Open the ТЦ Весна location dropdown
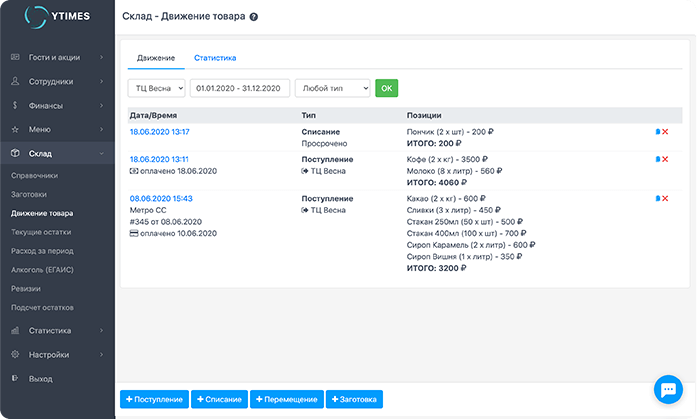The width and height of the screenshot is (697, 419). pos(157,88)
